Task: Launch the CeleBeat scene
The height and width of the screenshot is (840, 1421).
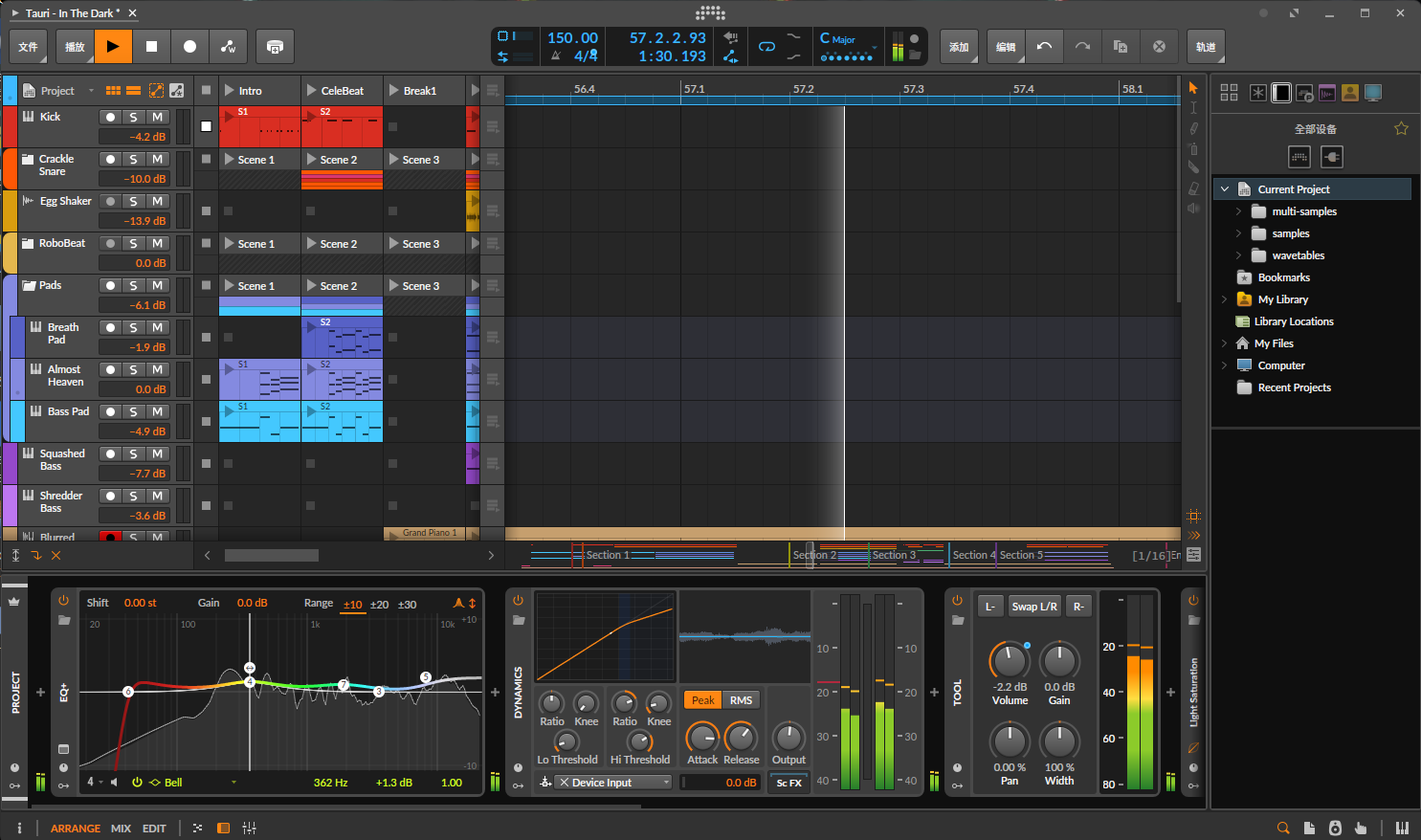Action: tap(313, 91)
